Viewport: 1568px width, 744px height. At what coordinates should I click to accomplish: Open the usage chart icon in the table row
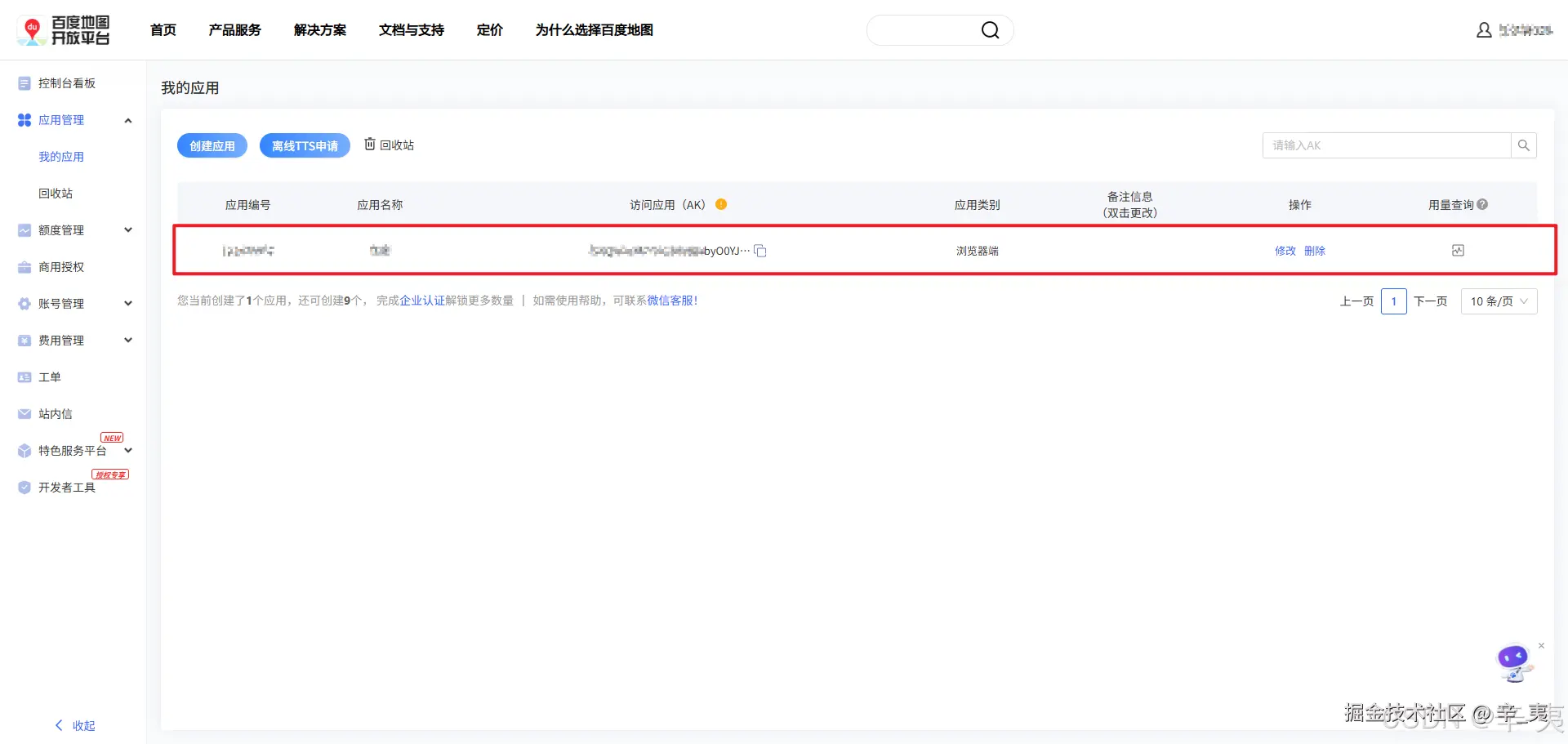pos(1458,251)
